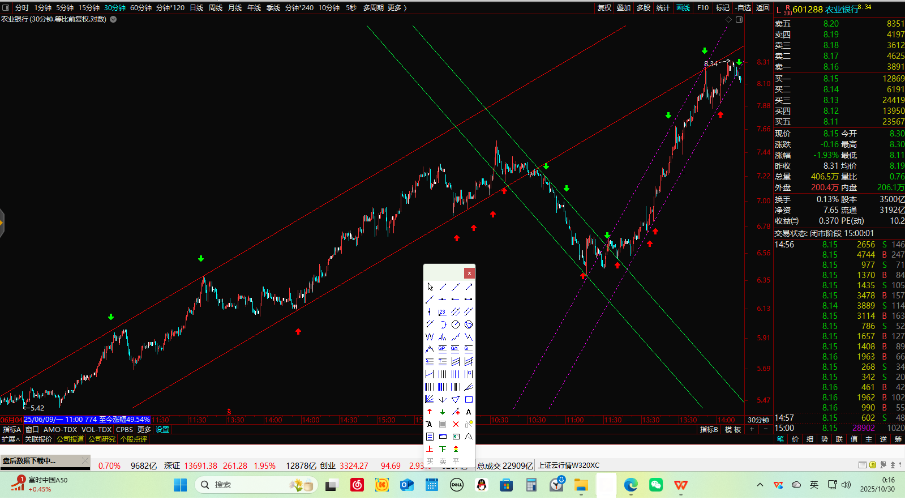Close the drawing toolbox panel
905x500 pixels.
pos(469,273)
